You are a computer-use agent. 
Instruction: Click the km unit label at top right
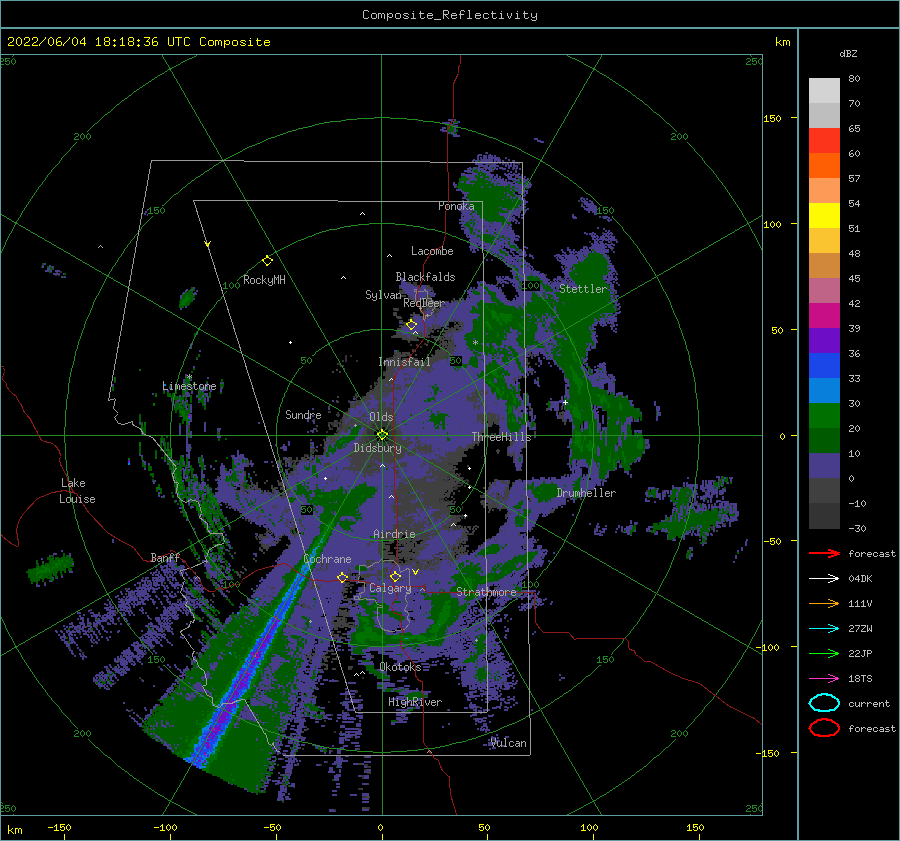pos(782,42)
